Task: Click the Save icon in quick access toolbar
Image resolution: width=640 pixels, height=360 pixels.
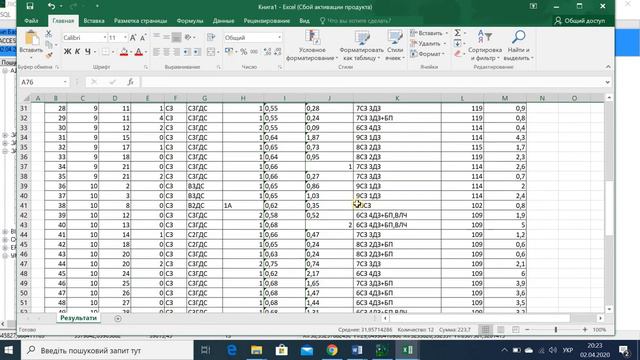Action: 30,6
